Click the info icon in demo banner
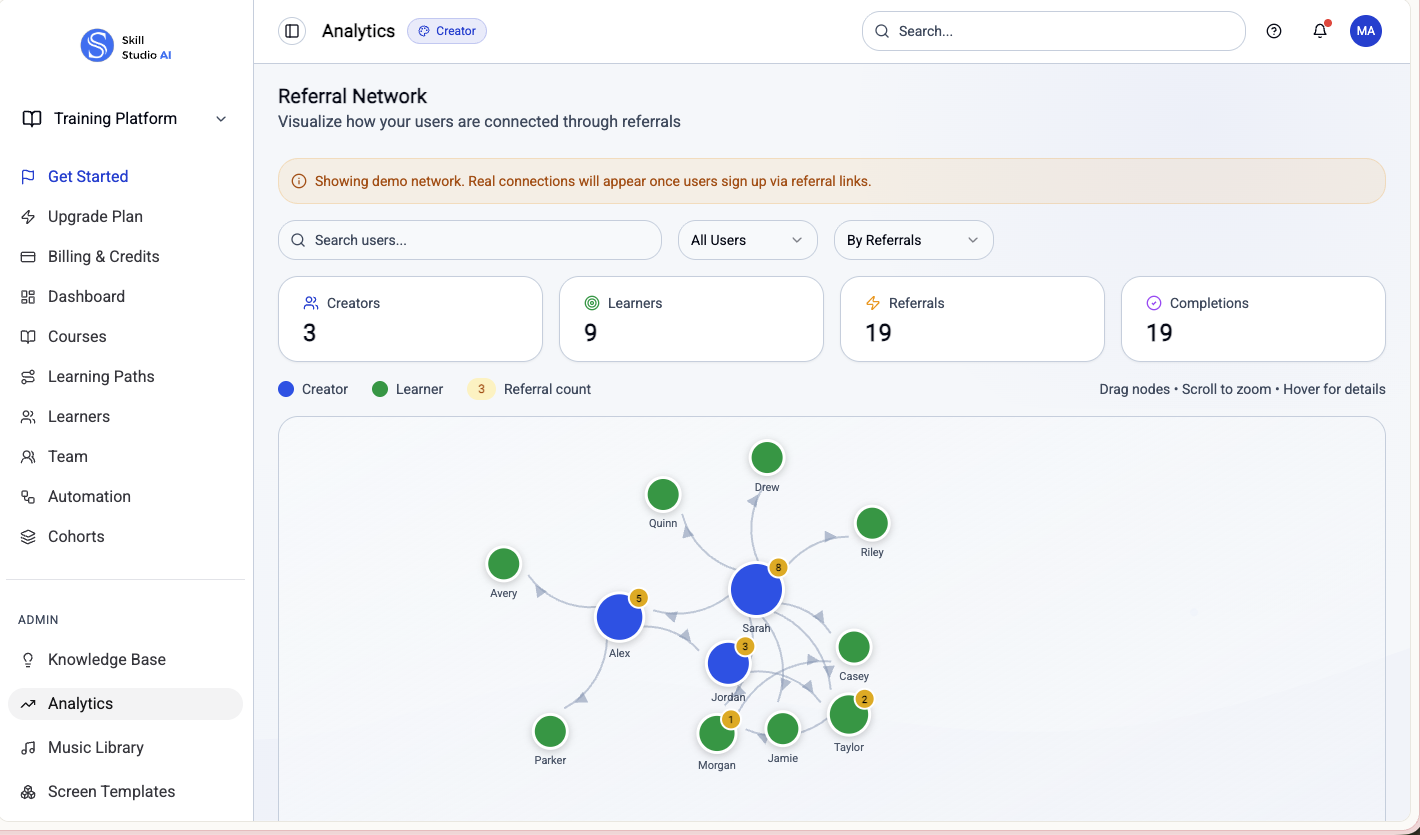 298,181
